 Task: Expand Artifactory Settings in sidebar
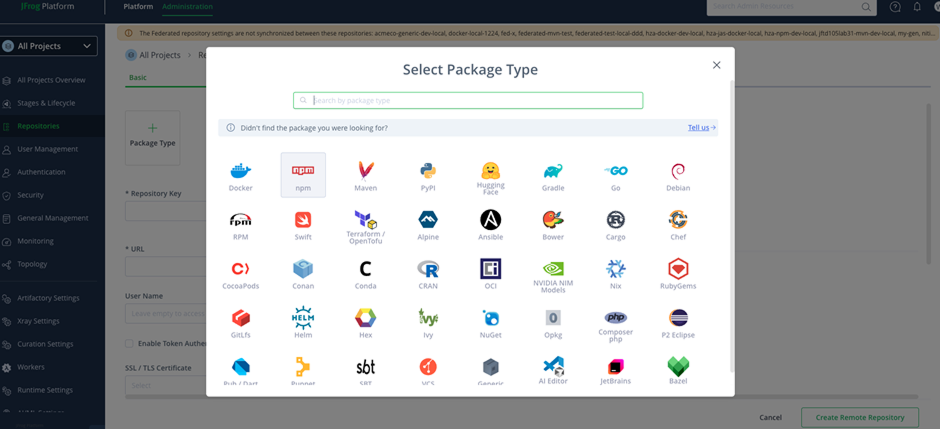click(x=48, y=298)
